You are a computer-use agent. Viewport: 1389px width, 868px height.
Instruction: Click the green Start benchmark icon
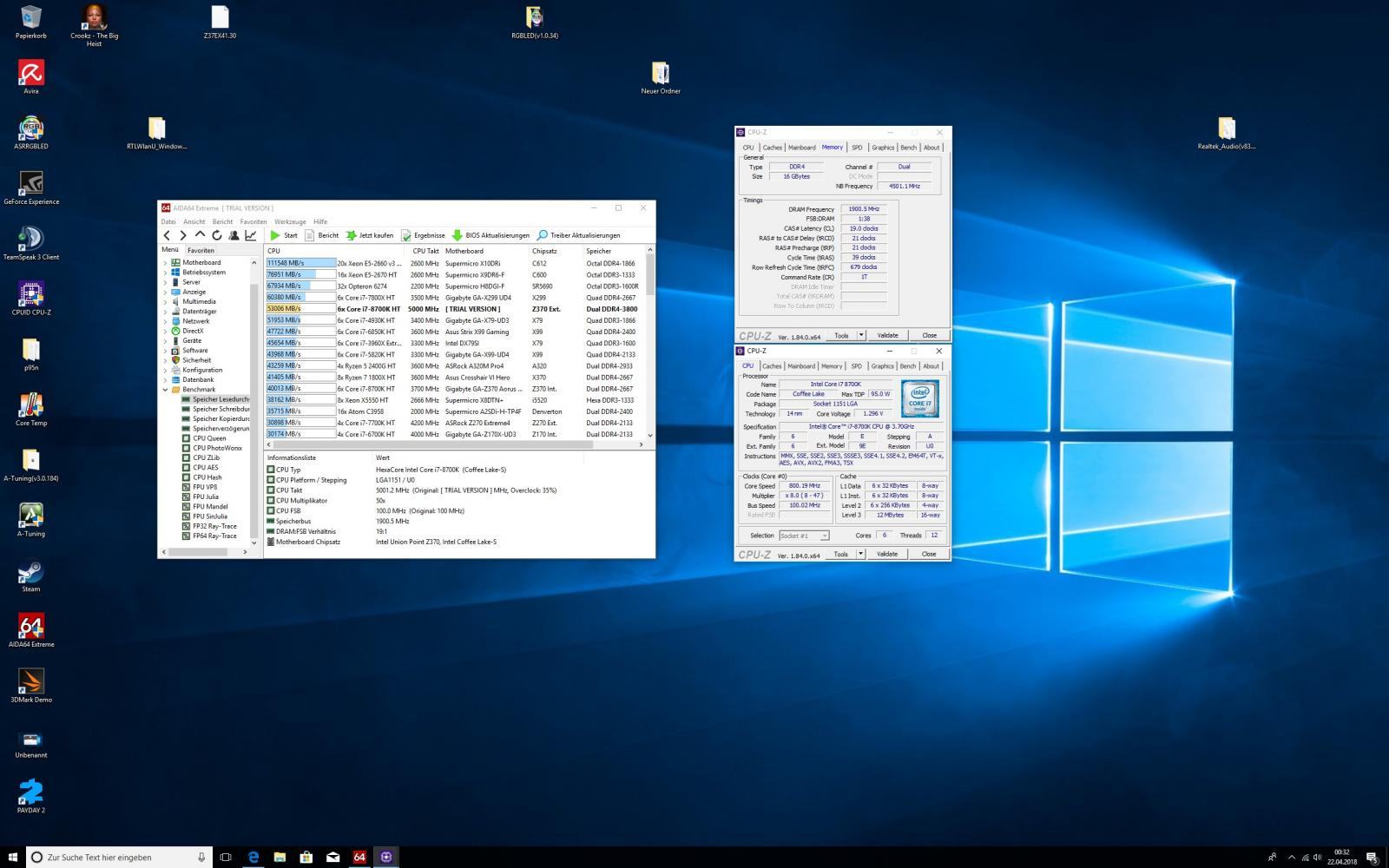coord(275,235)
